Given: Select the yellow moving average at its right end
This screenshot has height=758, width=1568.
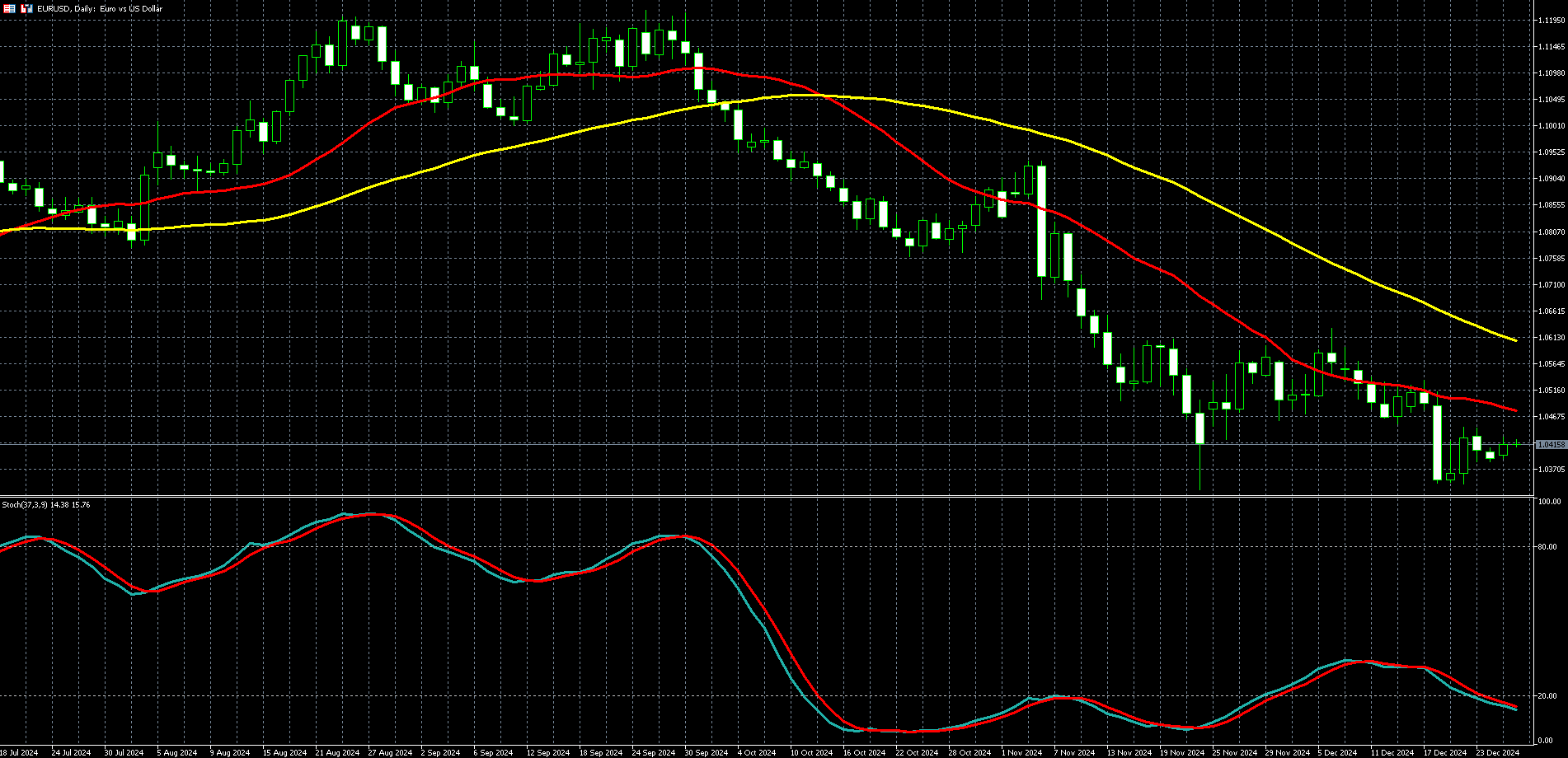Looking at the screenshot, I should [x=1514, y=339].
